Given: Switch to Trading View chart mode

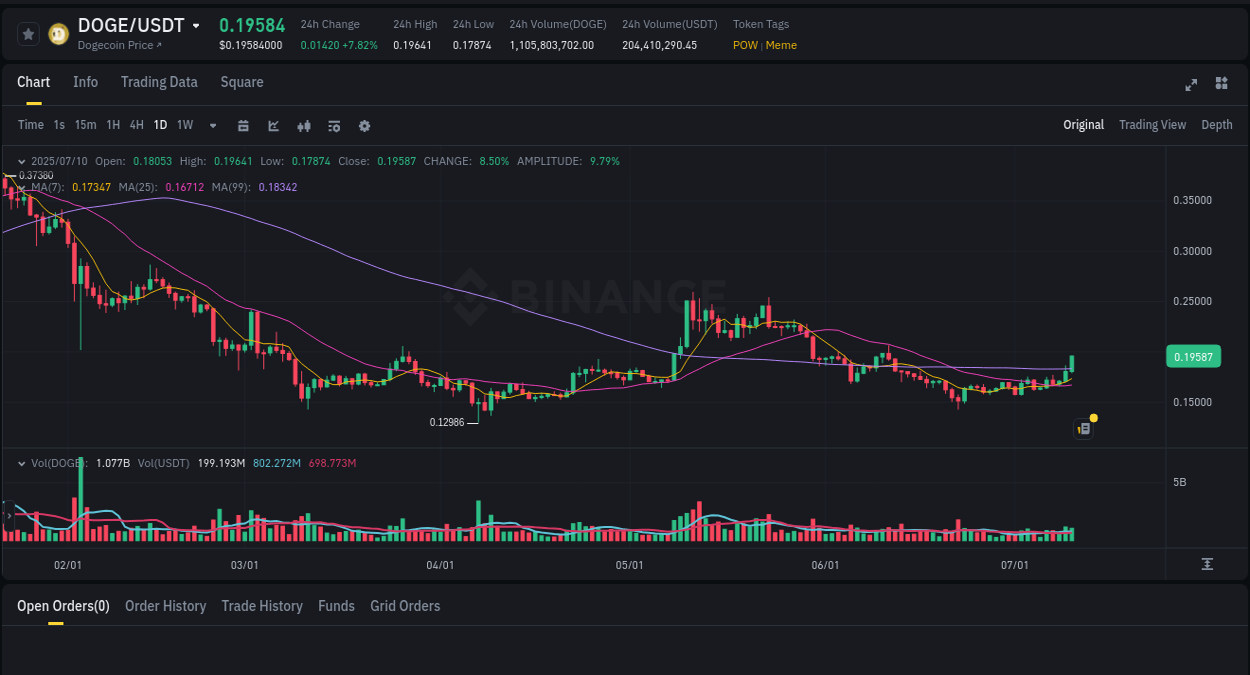Looking at the screenshot, I should 1152,124.
